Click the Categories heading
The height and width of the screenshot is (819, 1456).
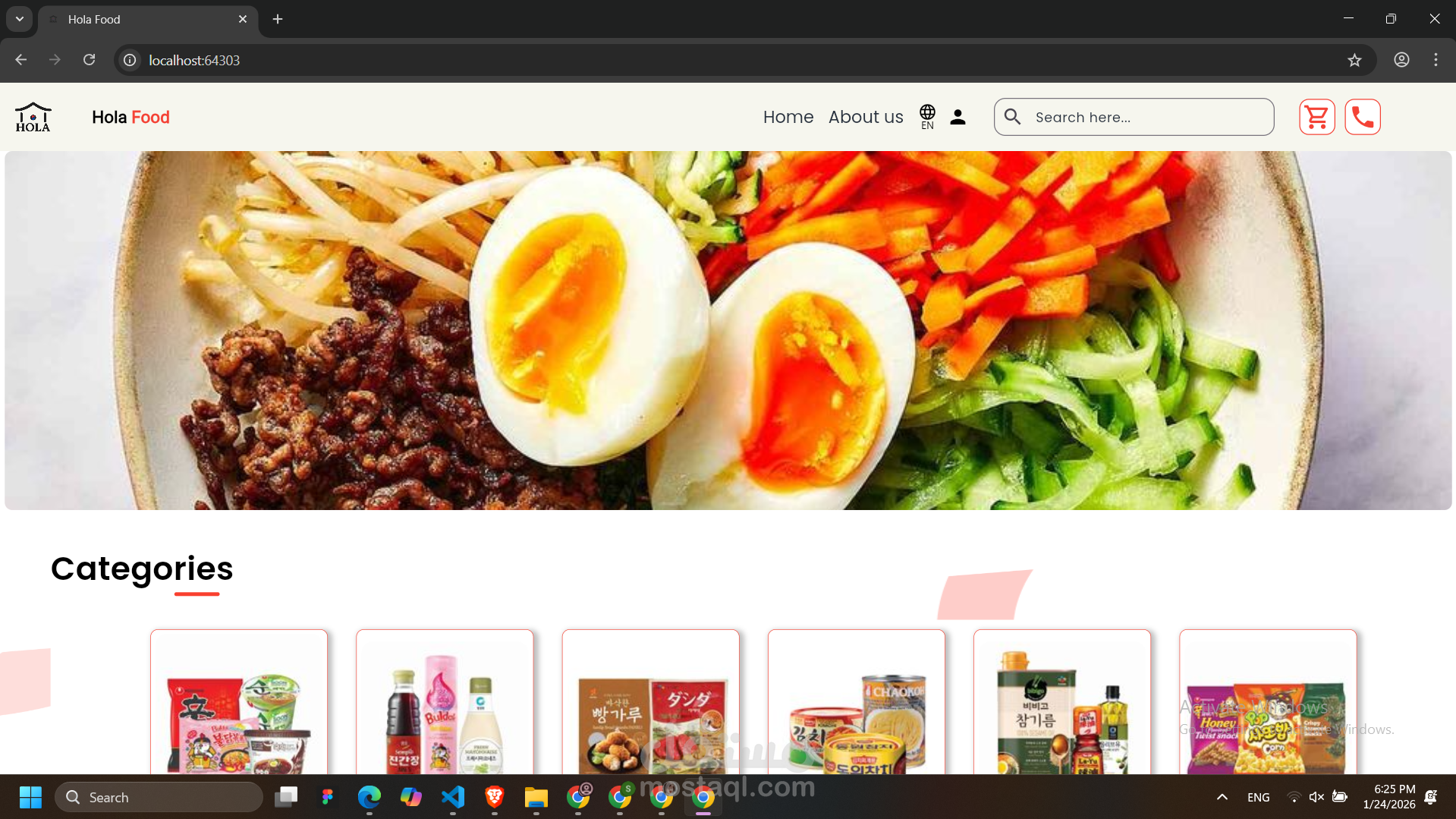pos(142,569)
